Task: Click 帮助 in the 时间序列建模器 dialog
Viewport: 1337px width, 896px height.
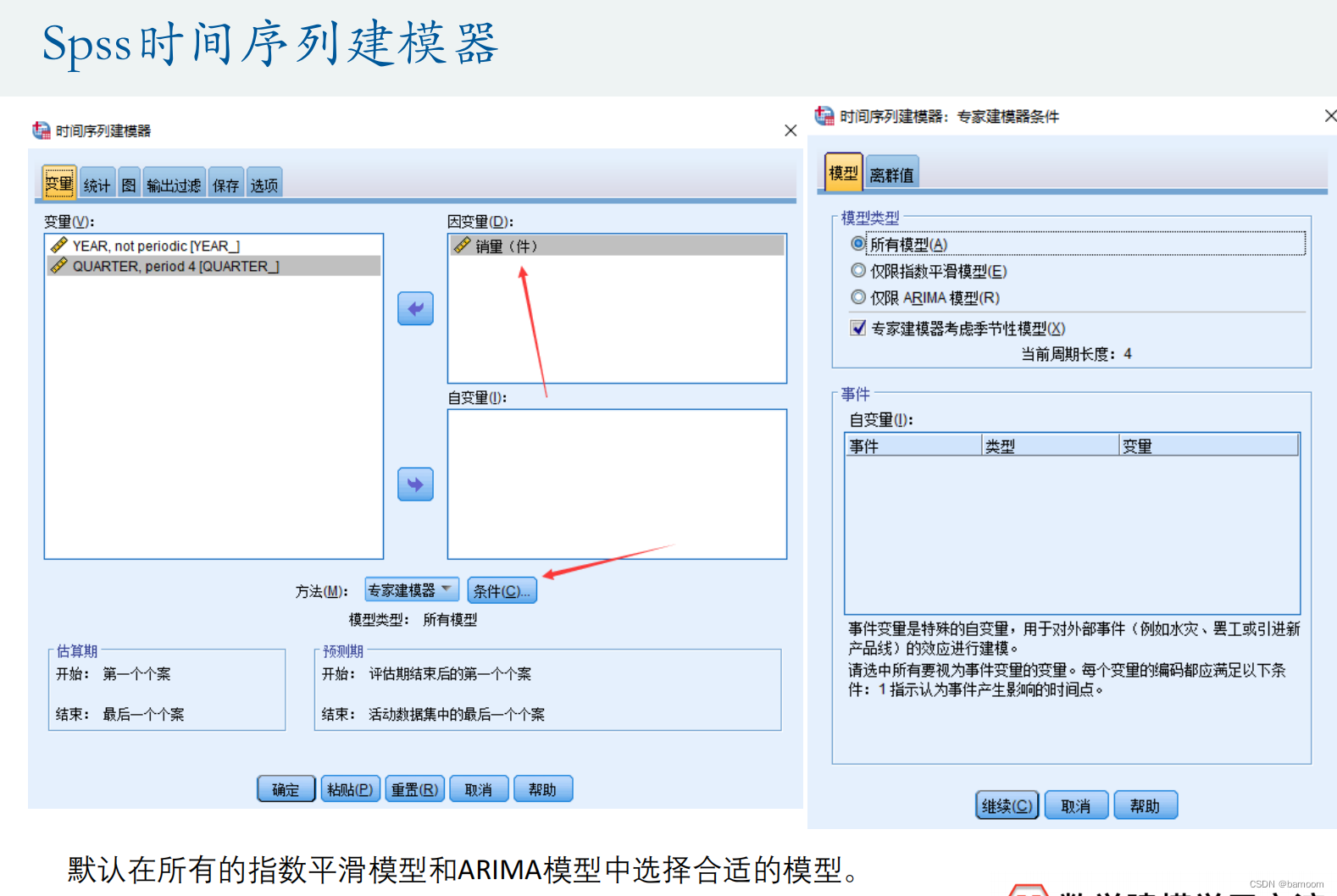Action: tap(542, 789)
